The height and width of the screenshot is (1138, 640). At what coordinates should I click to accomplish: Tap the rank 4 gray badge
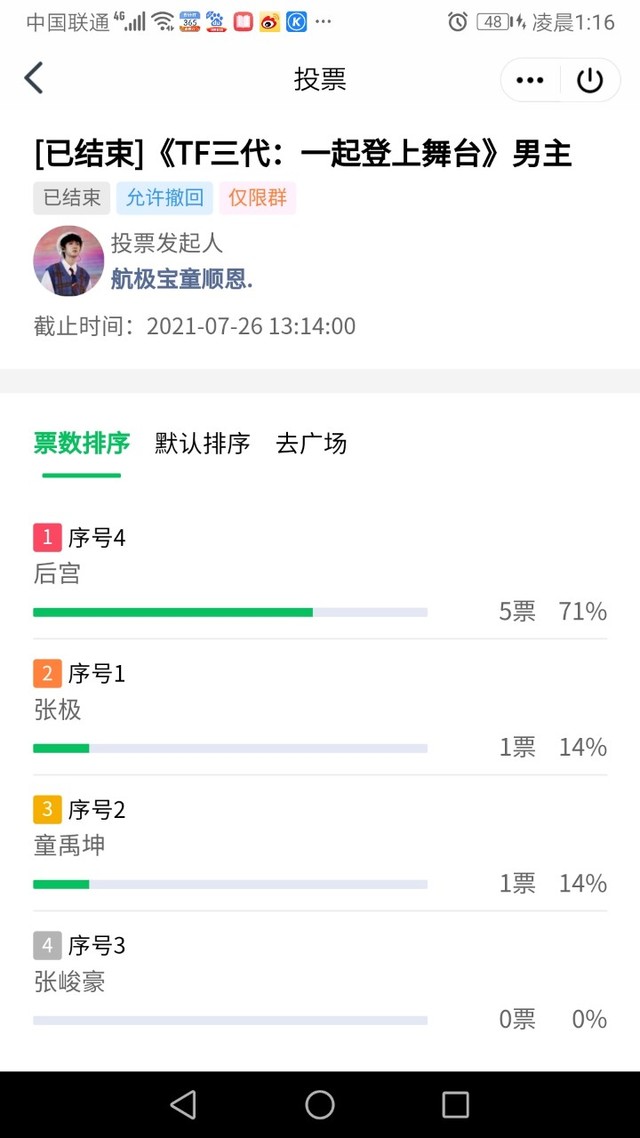pyautogui.click(x=47, y=946)
